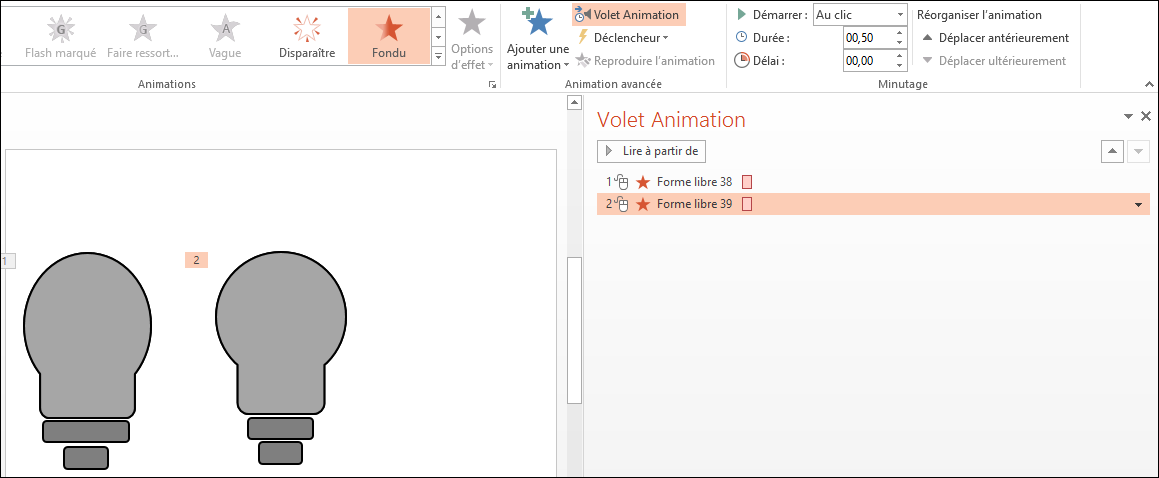
Task: Select the Fondu animation effect
Action: (388, 35)
